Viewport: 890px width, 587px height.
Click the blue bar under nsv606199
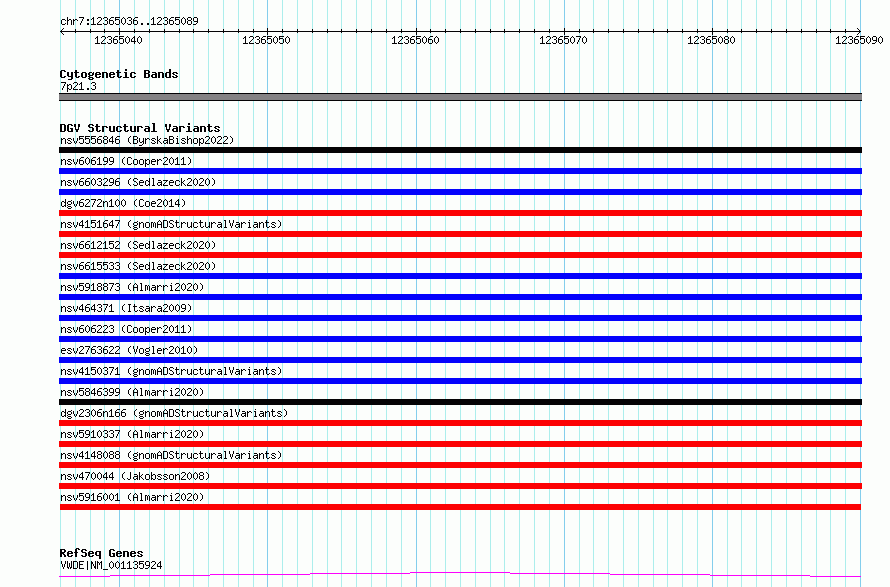click(x=460, y=171)
